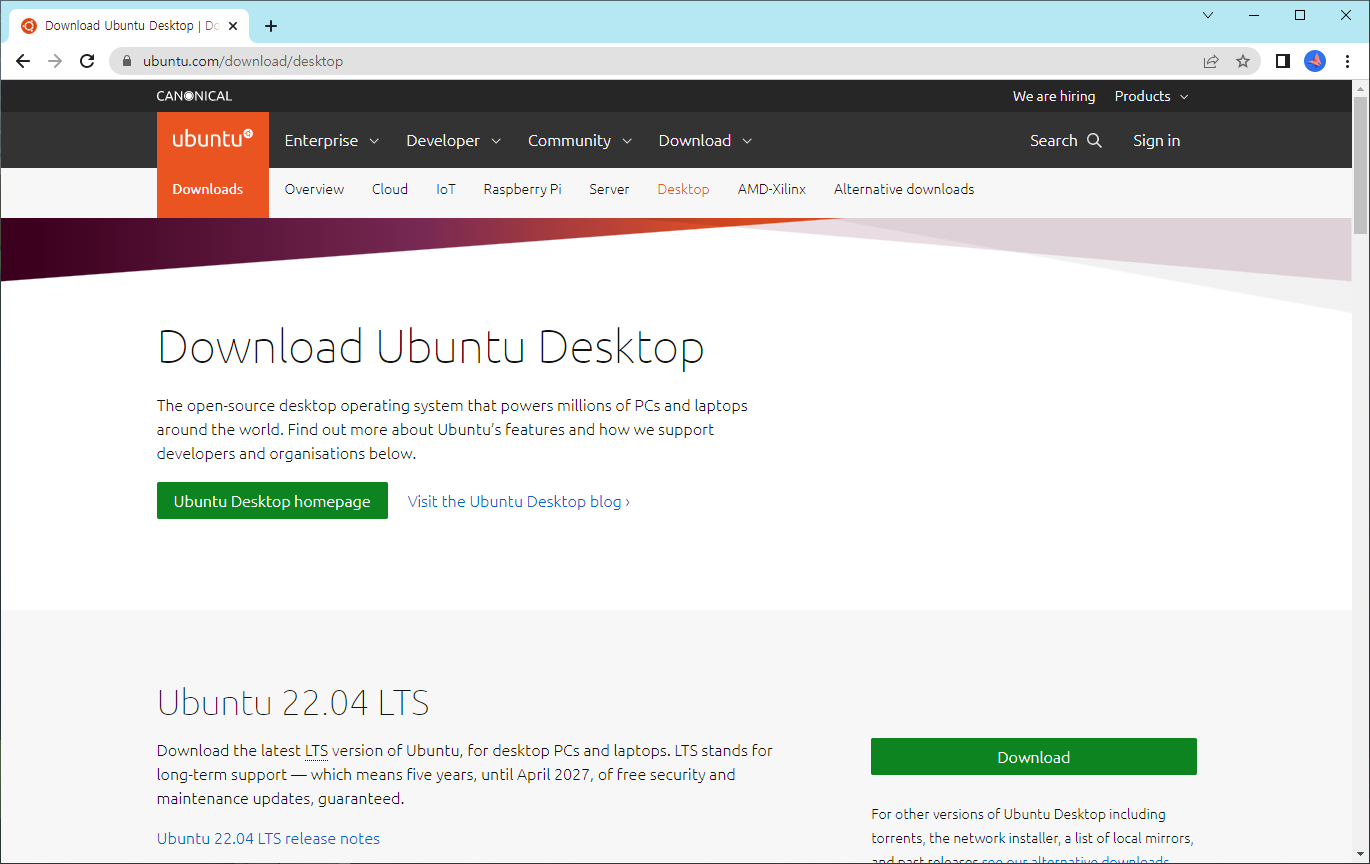
Task: Click the browser back arrow
Action: click(23, 61)
